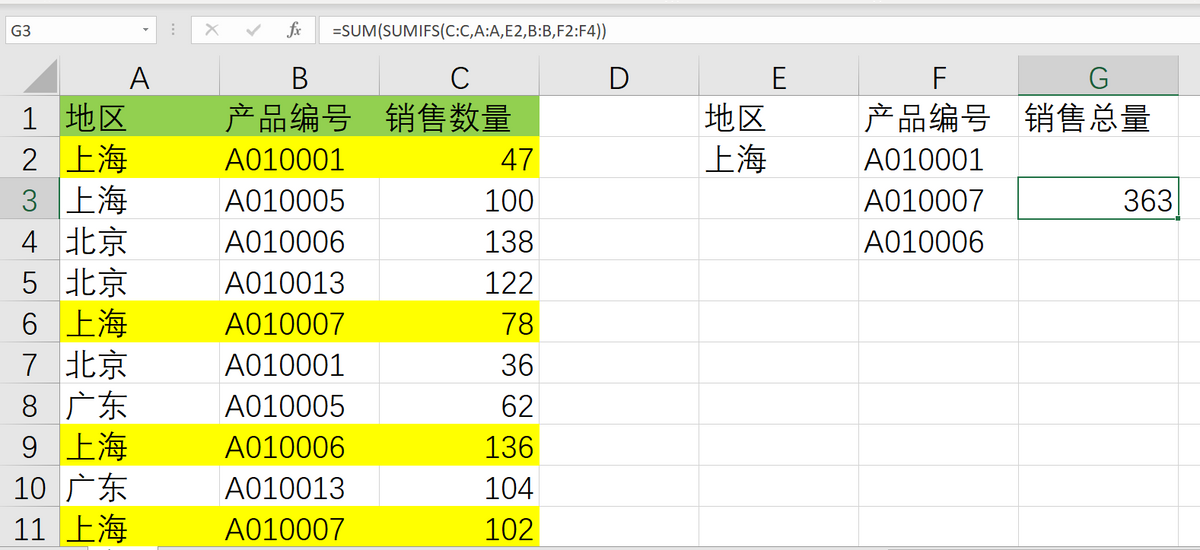Click cell G3 containing 363

coord(1098,200)
